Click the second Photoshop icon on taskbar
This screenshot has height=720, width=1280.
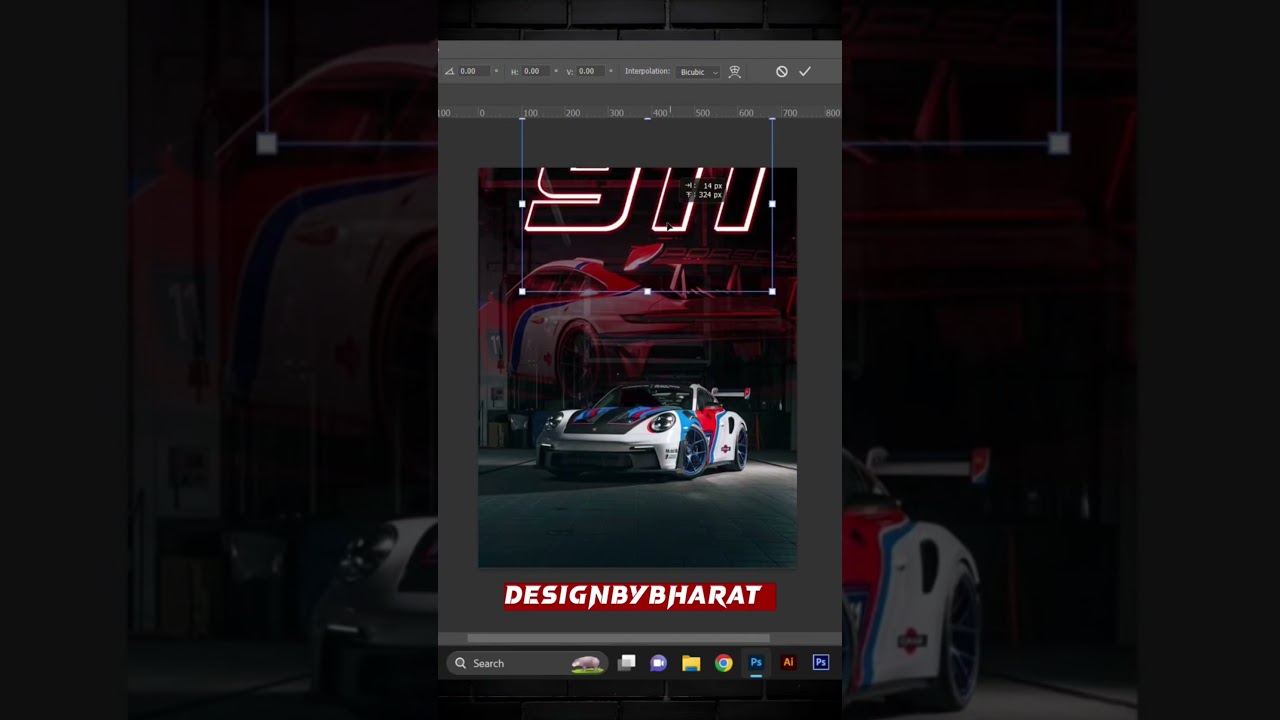[821, 663]
